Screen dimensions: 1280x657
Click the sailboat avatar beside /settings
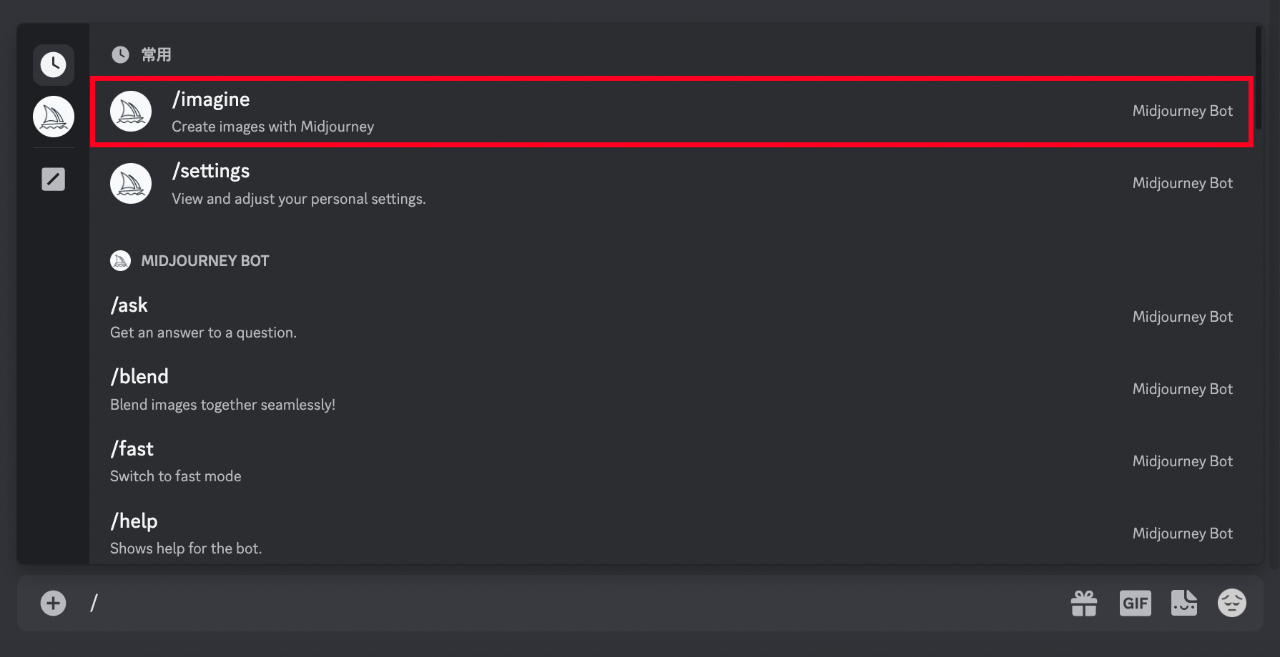click(131, 184)
